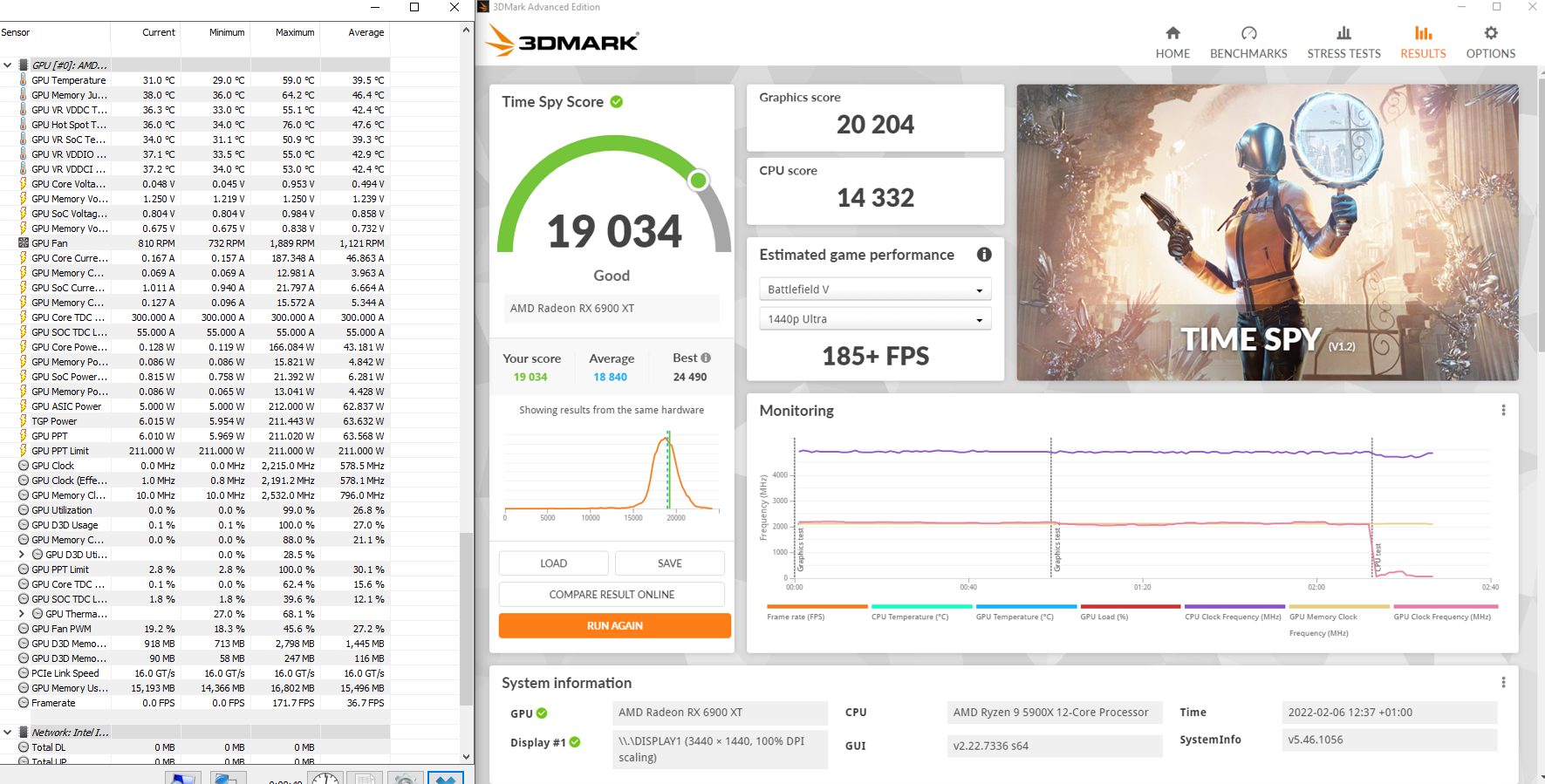Click your score value 19 034 link
Image resolution: width=1545 pixels, height=784 pixels.
(530, 378)
